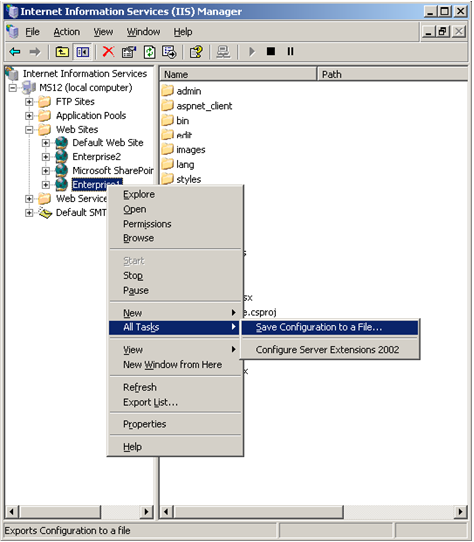The image size is (474, 542).
Task: Open the Properties toolbar icon
Action: (129, 52)
